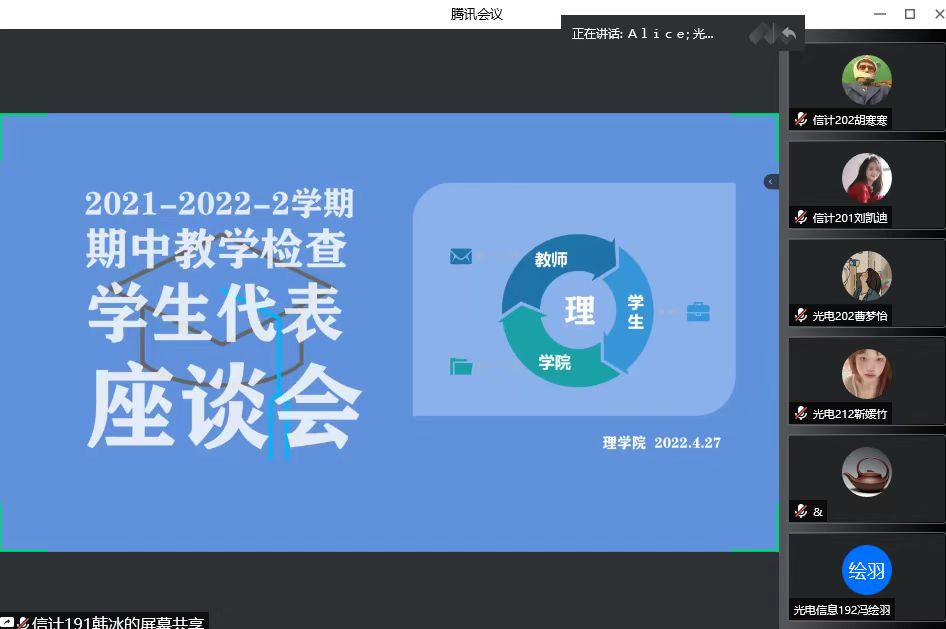Click the muted mic icon beside 光电212靳媛竹
This screenshot has width=946, height=629.
801,414
